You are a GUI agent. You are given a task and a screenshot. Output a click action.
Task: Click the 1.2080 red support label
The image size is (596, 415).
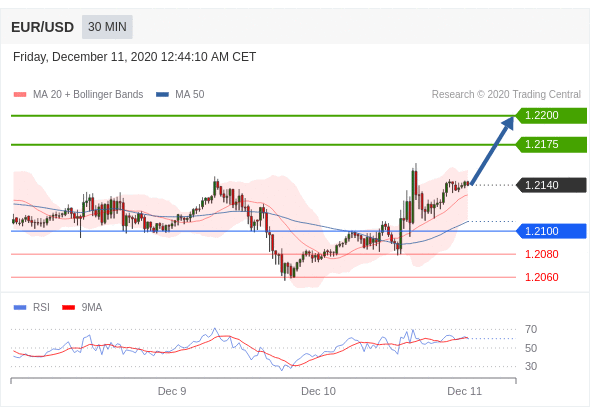(542, 254)
